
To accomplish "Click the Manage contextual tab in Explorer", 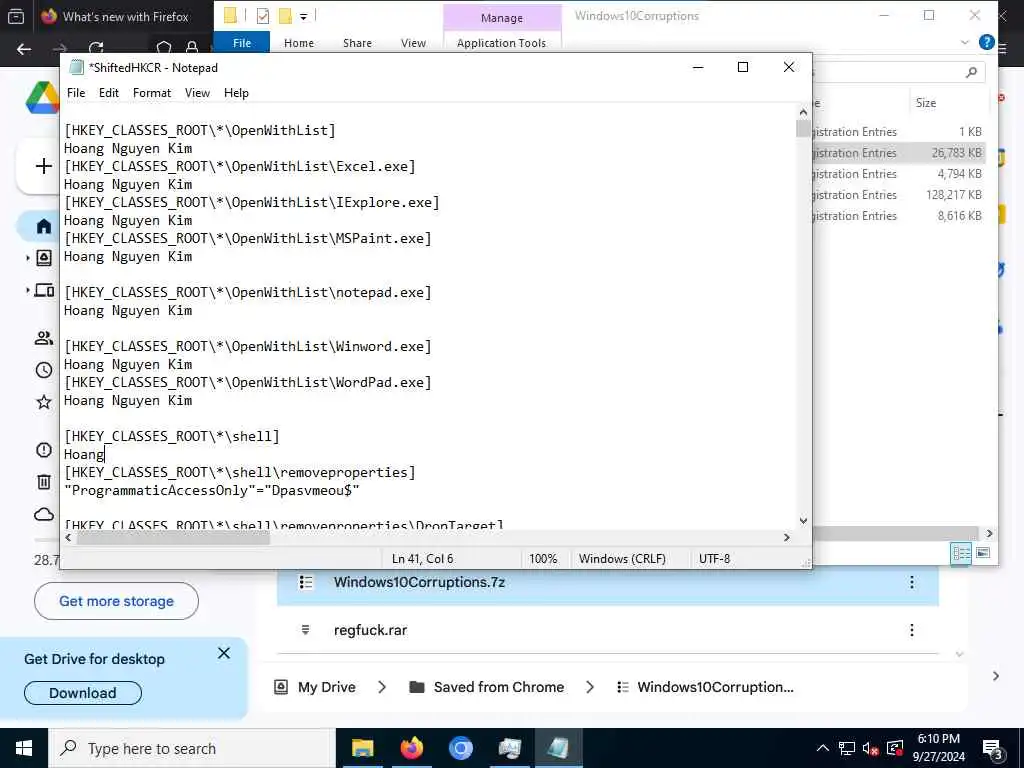I will (x=502, y=18).
